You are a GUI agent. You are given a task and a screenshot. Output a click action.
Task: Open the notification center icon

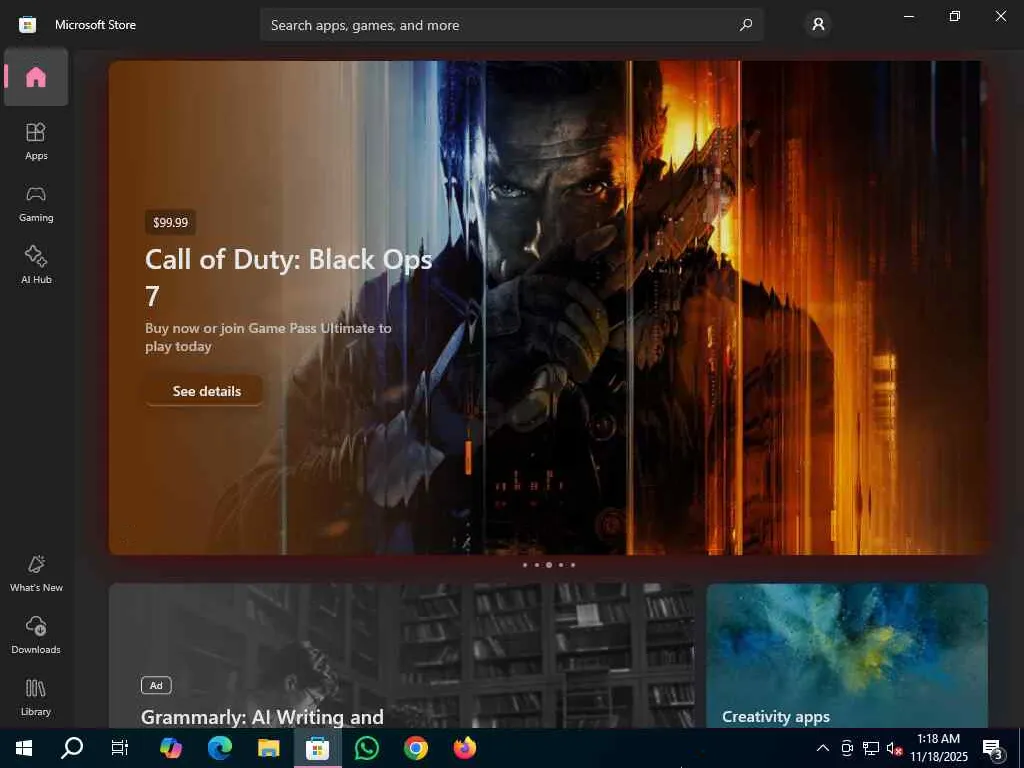click(992, 748)
